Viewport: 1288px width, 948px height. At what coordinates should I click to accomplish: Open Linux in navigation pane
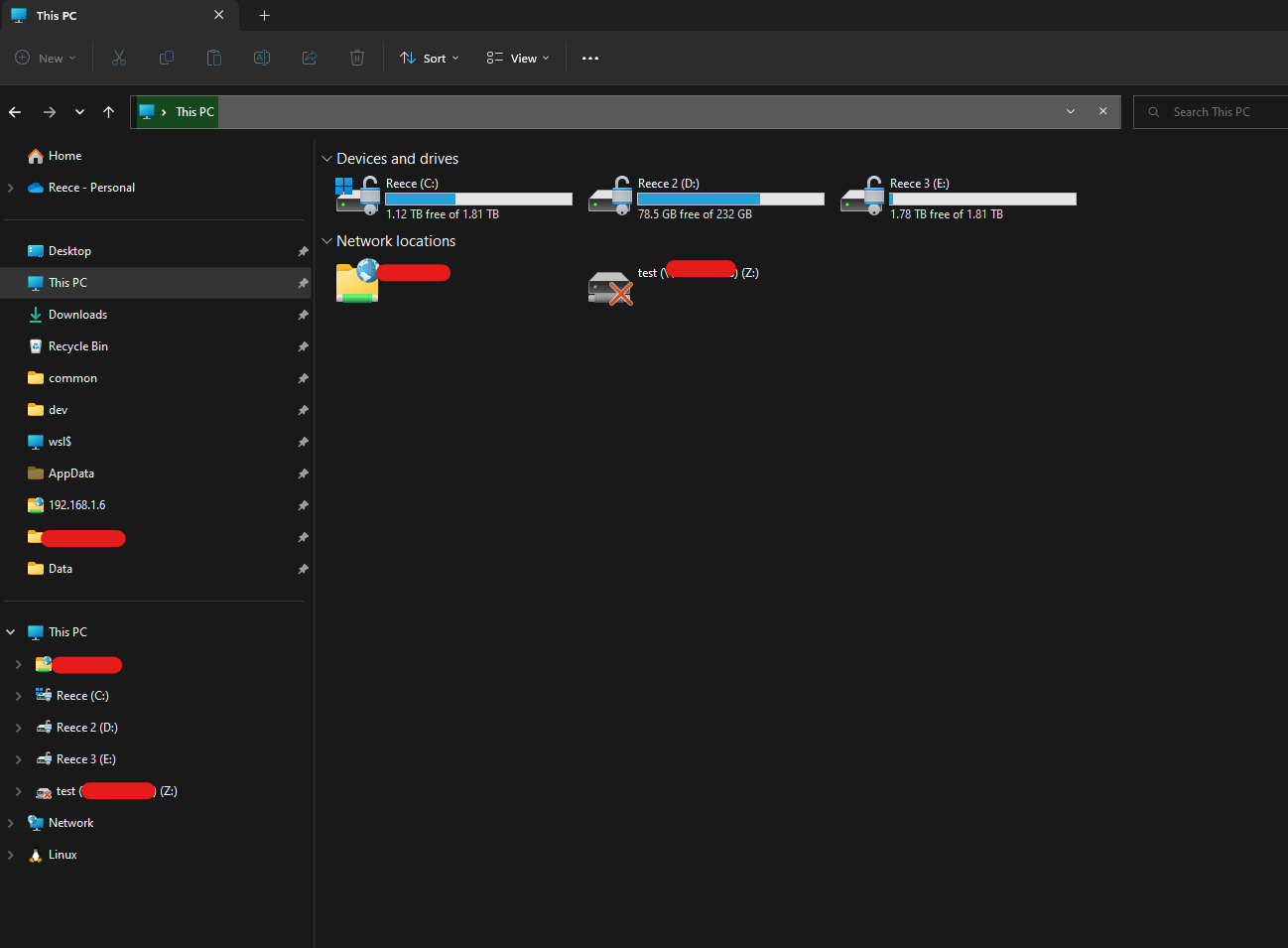[62, 855]
